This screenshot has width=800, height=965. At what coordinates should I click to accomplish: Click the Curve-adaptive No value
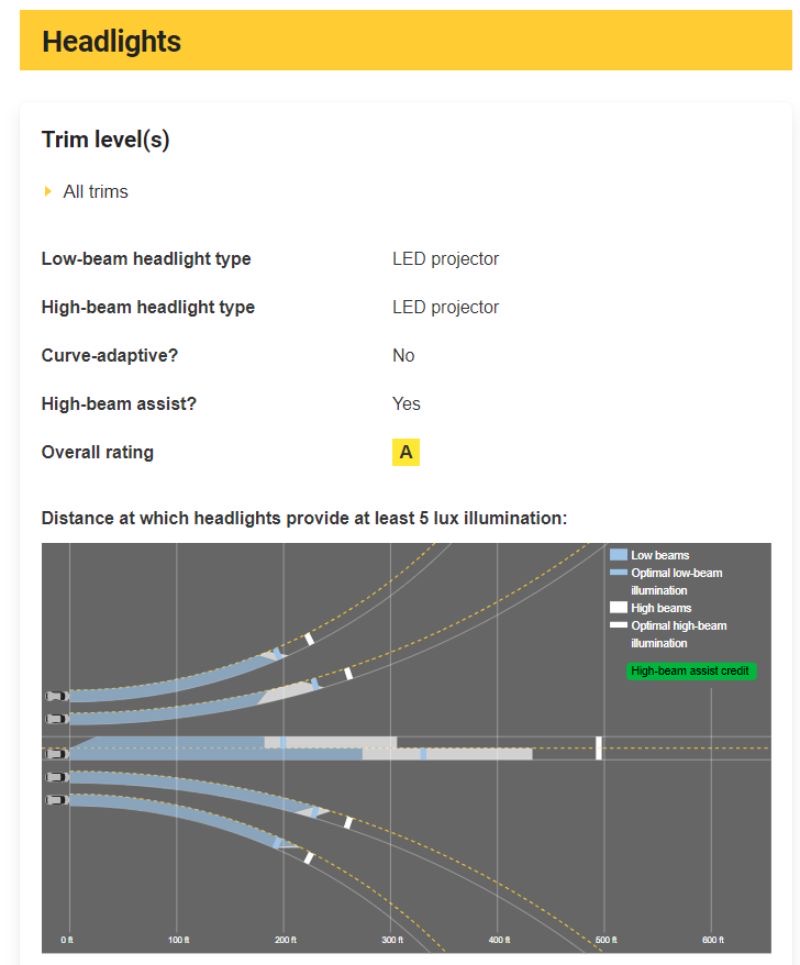click(x=403, y=356)
